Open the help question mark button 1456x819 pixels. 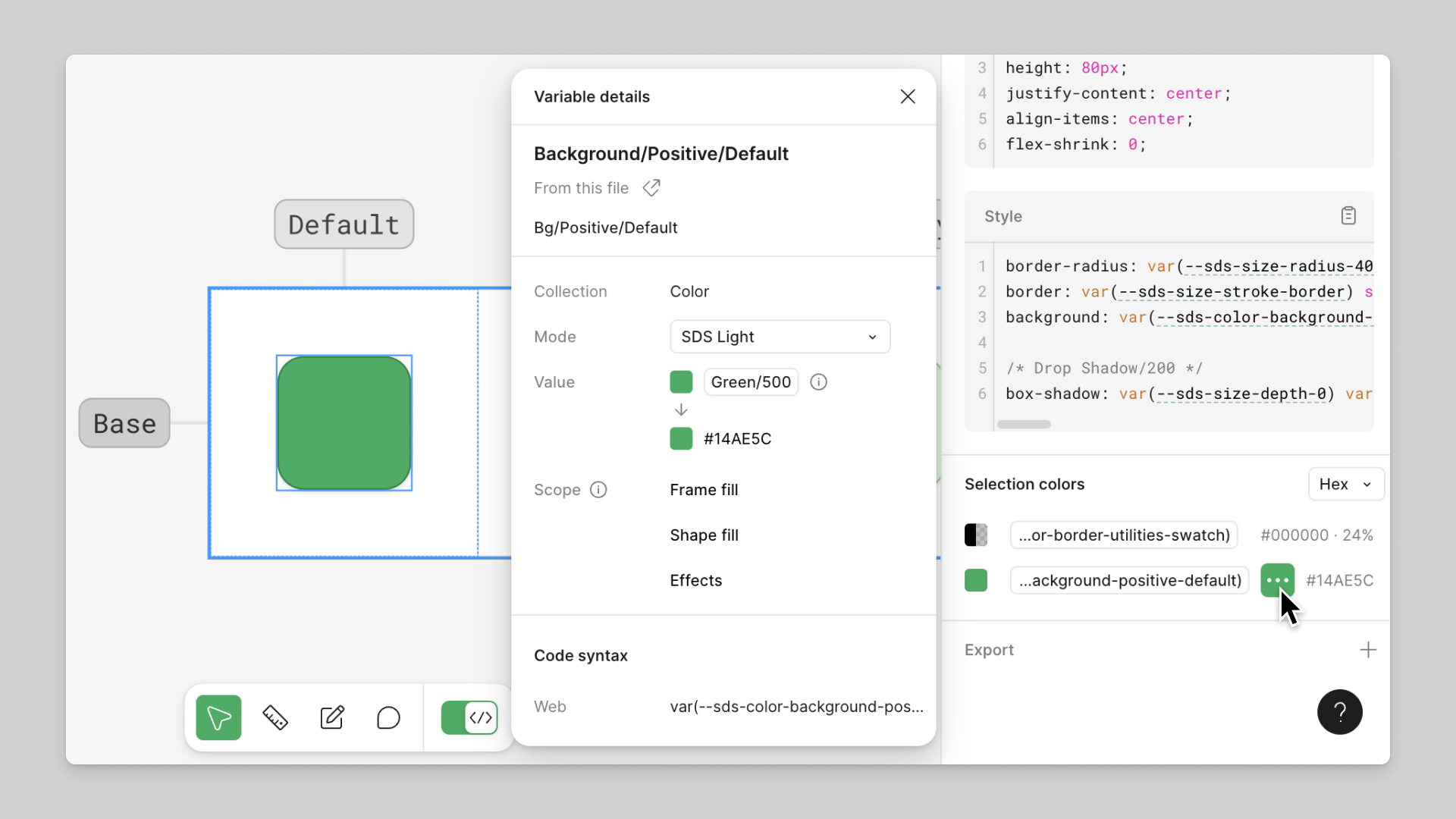[x=1339, y=712]
